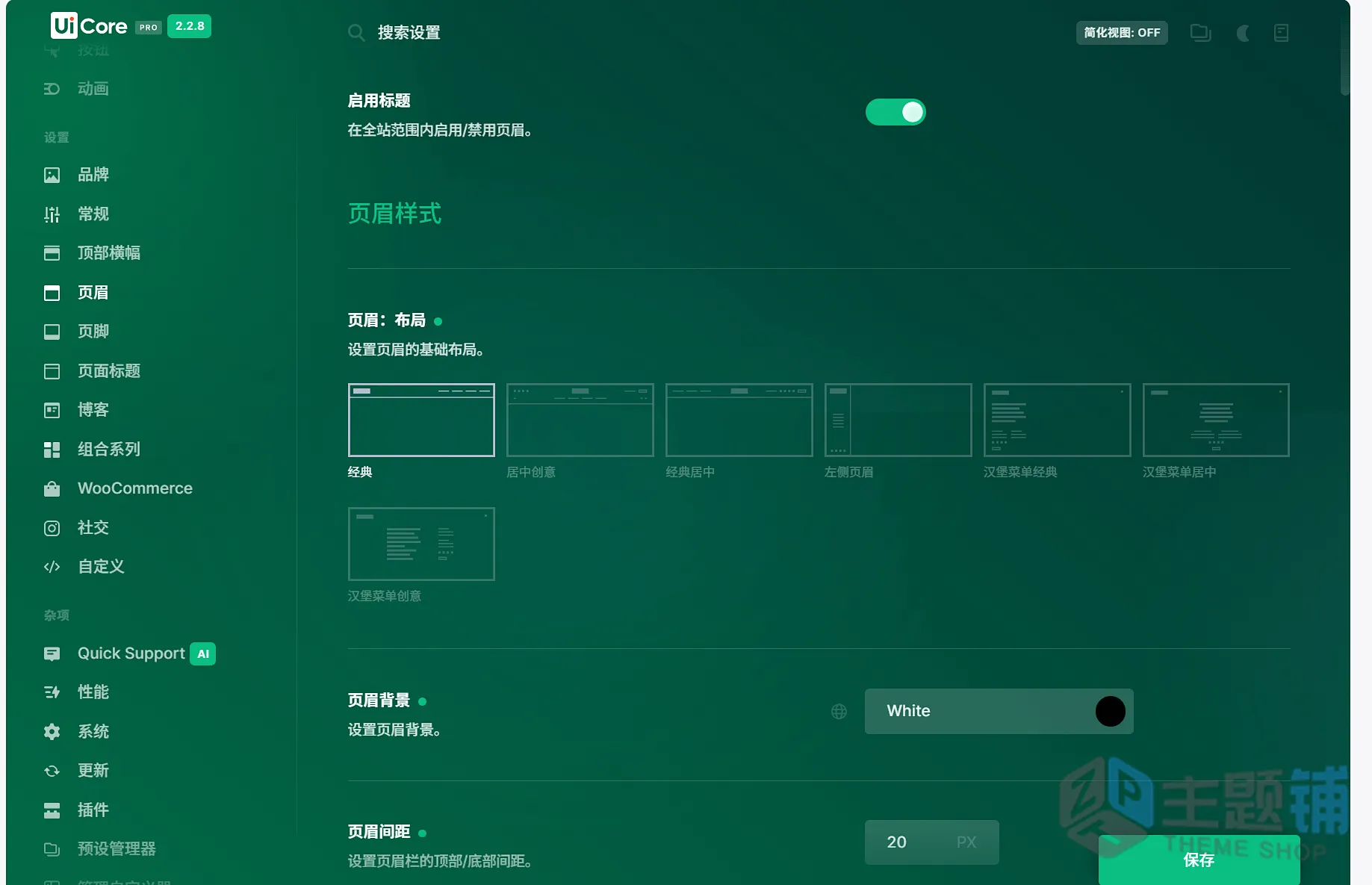The width and height of the screenshot is (1372, 885).
Task: Open the 社交 menu entry
Action: click(x=93, y=528)
